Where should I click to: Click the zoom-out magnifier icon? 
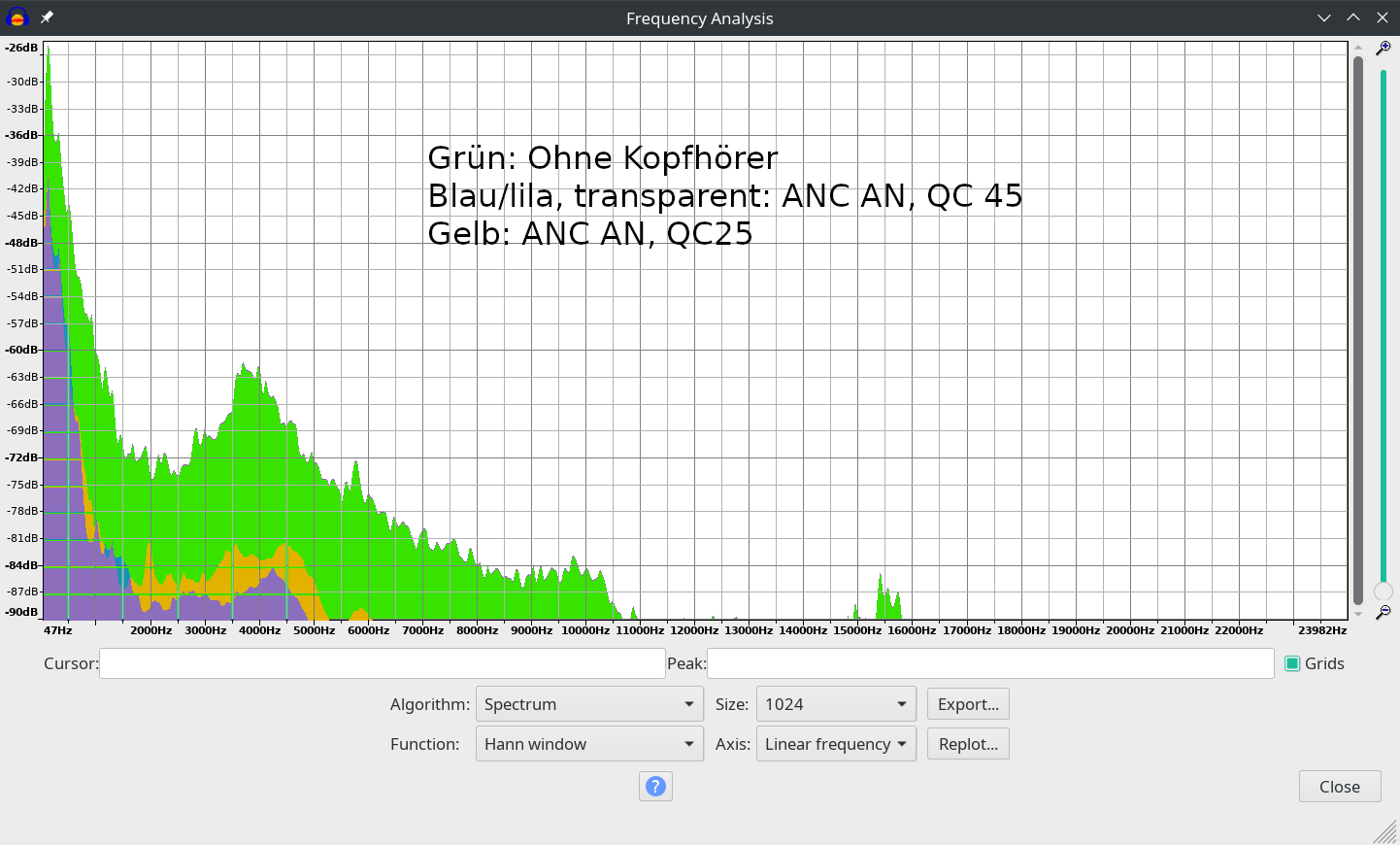click(1383, 612)
